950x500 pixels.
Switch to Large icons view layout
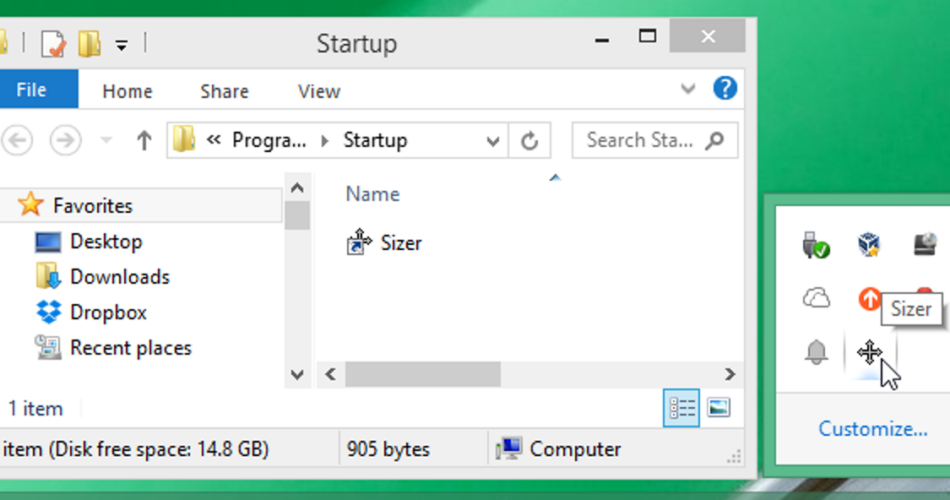(x=718, y=407)
